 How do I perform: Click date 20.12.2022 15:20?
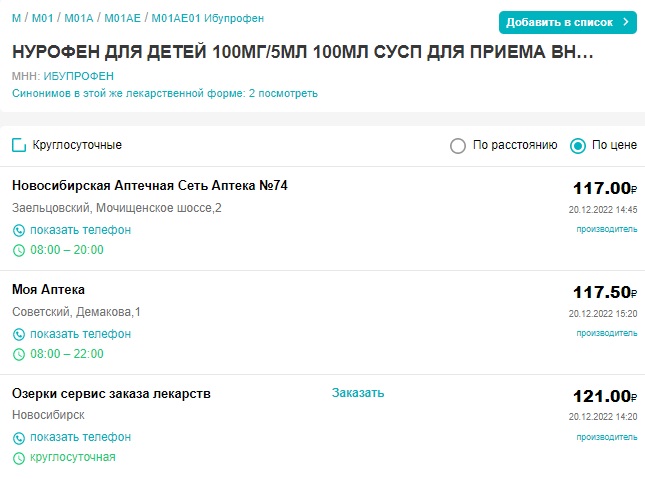603,314
